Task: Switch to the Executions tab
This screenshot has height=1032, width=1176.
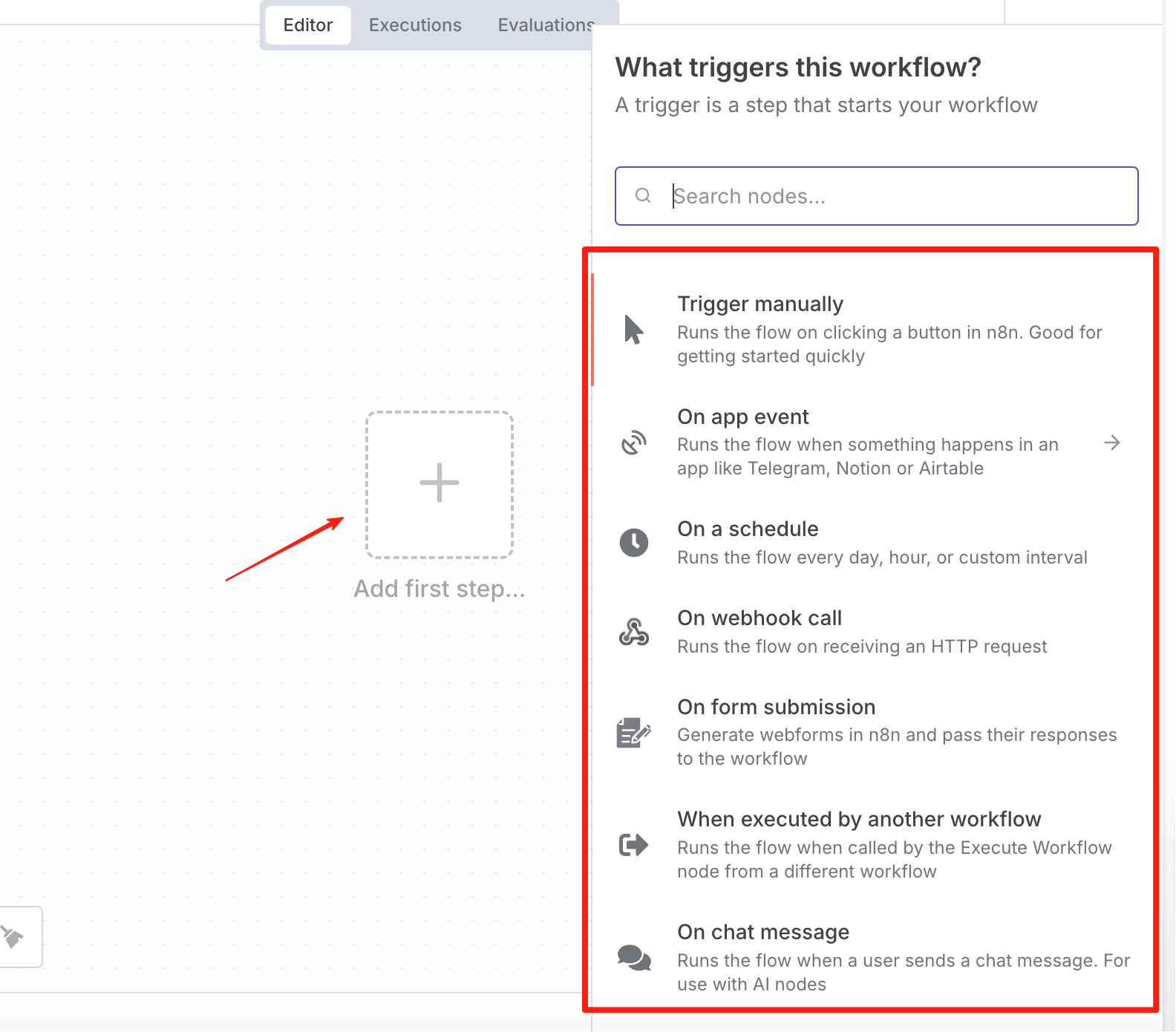Action: point(415,25)
